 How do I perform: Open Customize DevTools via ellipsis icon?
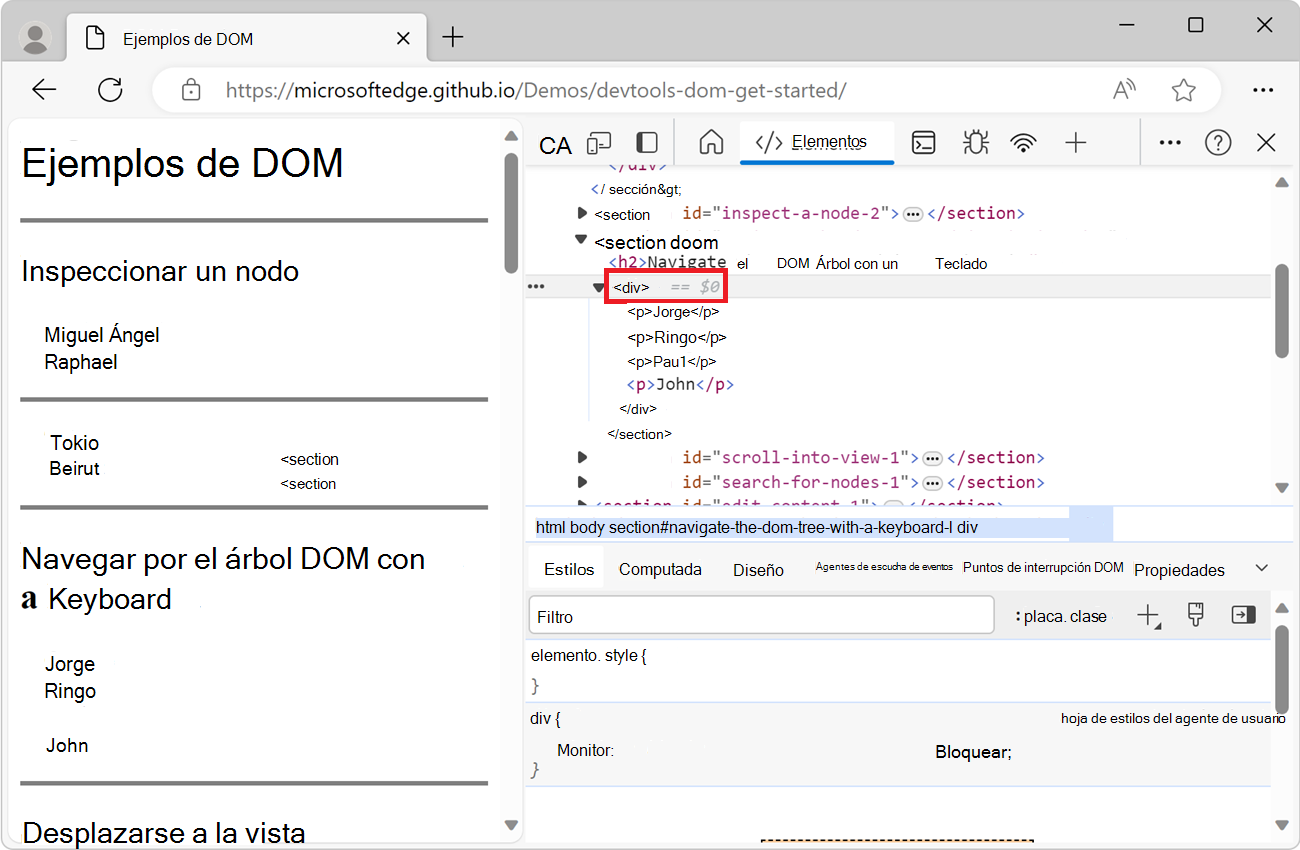coord(1169,143)
